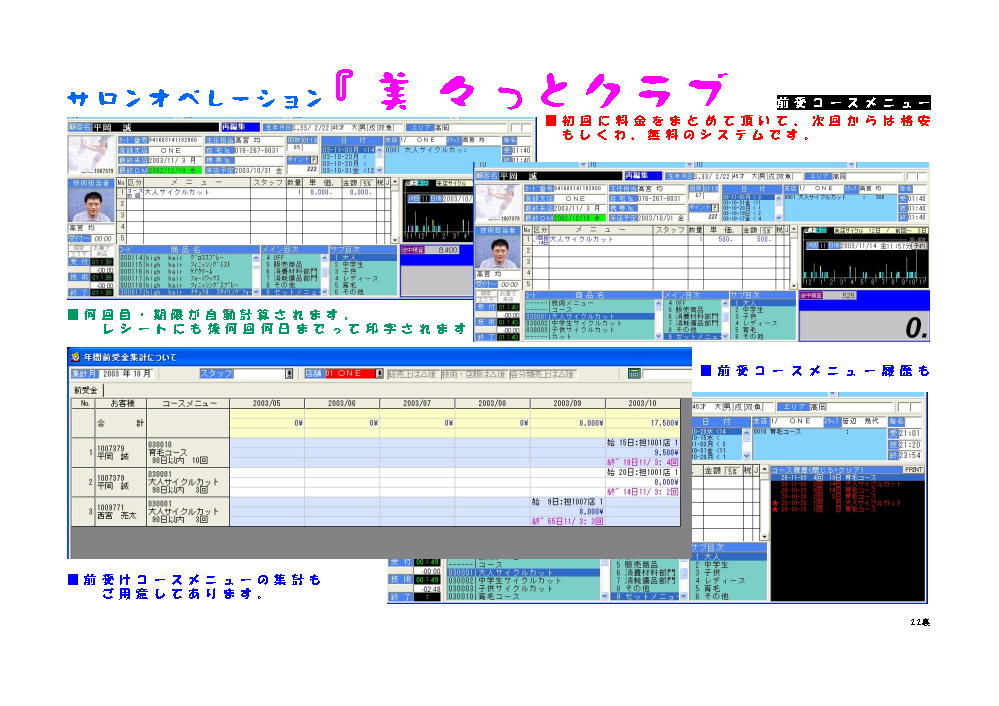This screenshot has width=999, height=706.
Task: Click the calculator icon in 年間前受金集計 toolbar
Action: 633,373
